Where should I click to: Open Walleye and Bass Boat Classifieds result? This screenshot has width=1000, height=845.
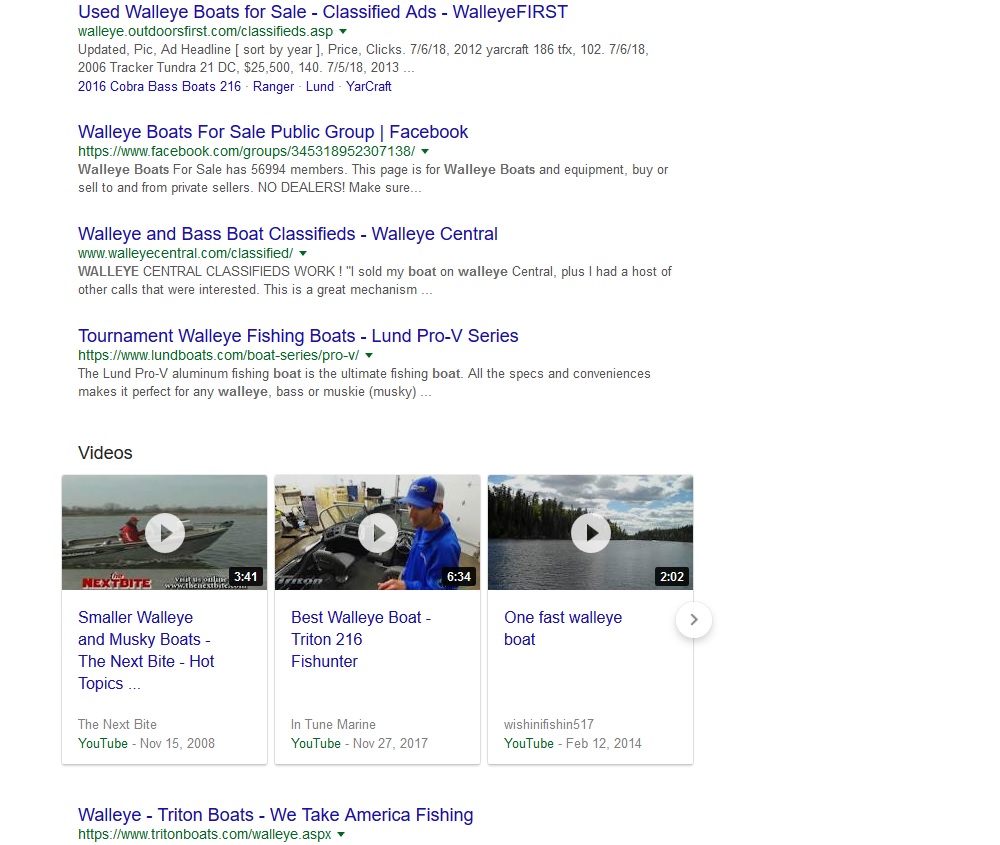click(x=287, y=234)
